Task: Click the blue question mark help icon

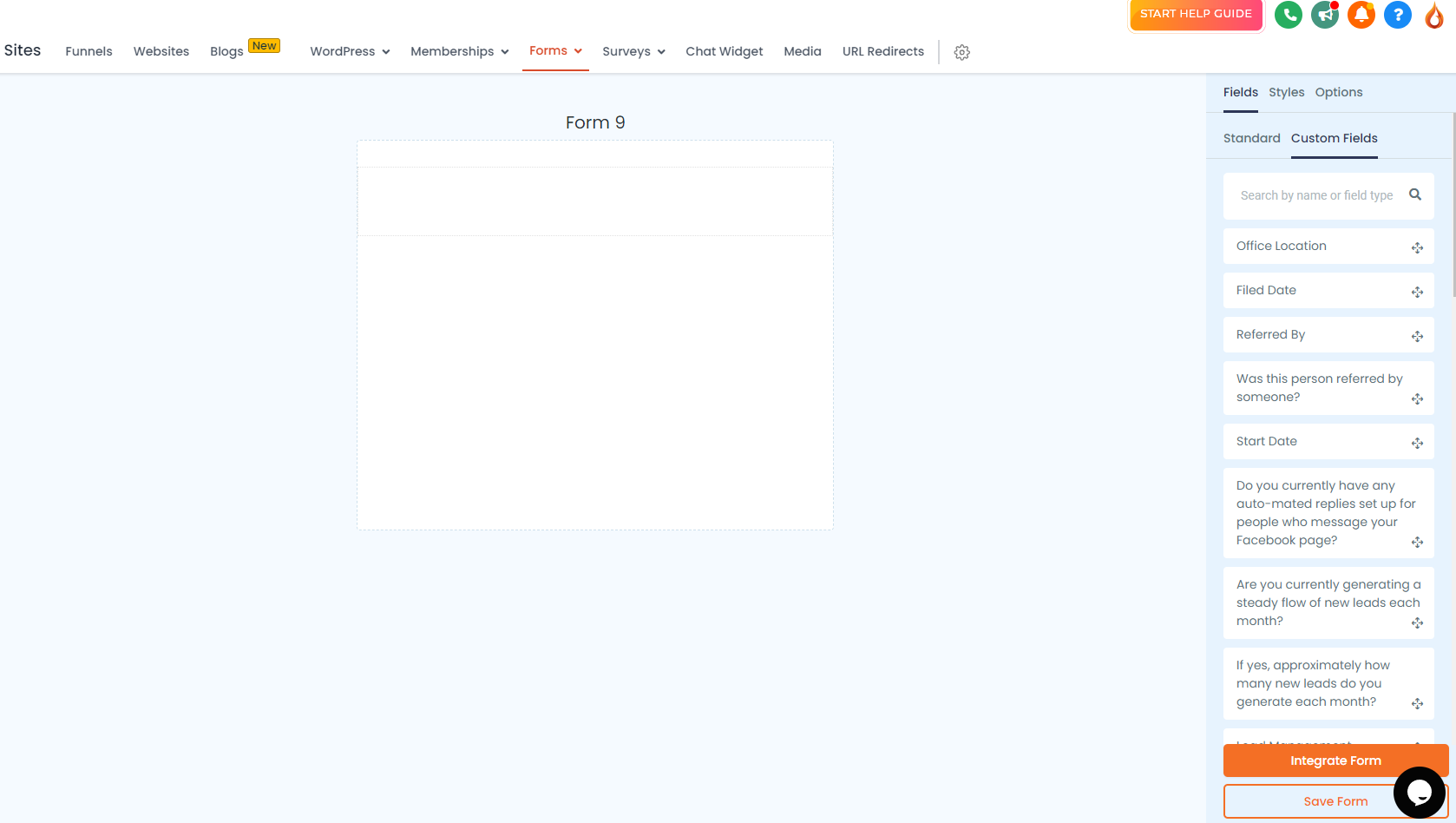Action: point(1398,15)
